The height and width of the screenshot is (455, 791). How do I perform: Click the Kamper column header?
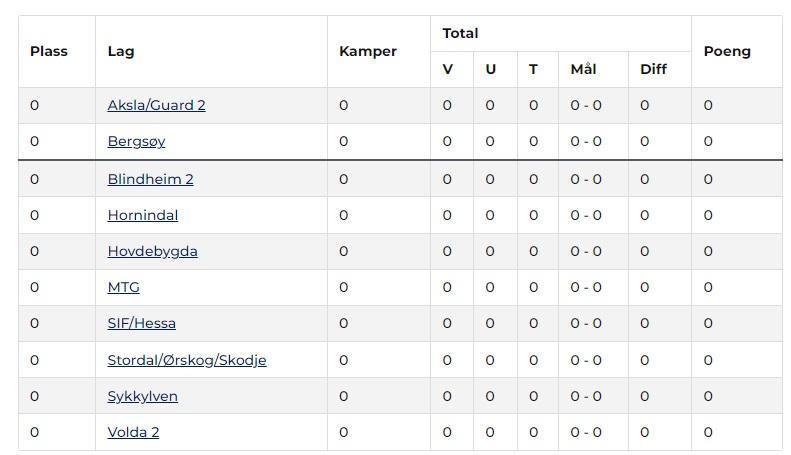(368, 51)
